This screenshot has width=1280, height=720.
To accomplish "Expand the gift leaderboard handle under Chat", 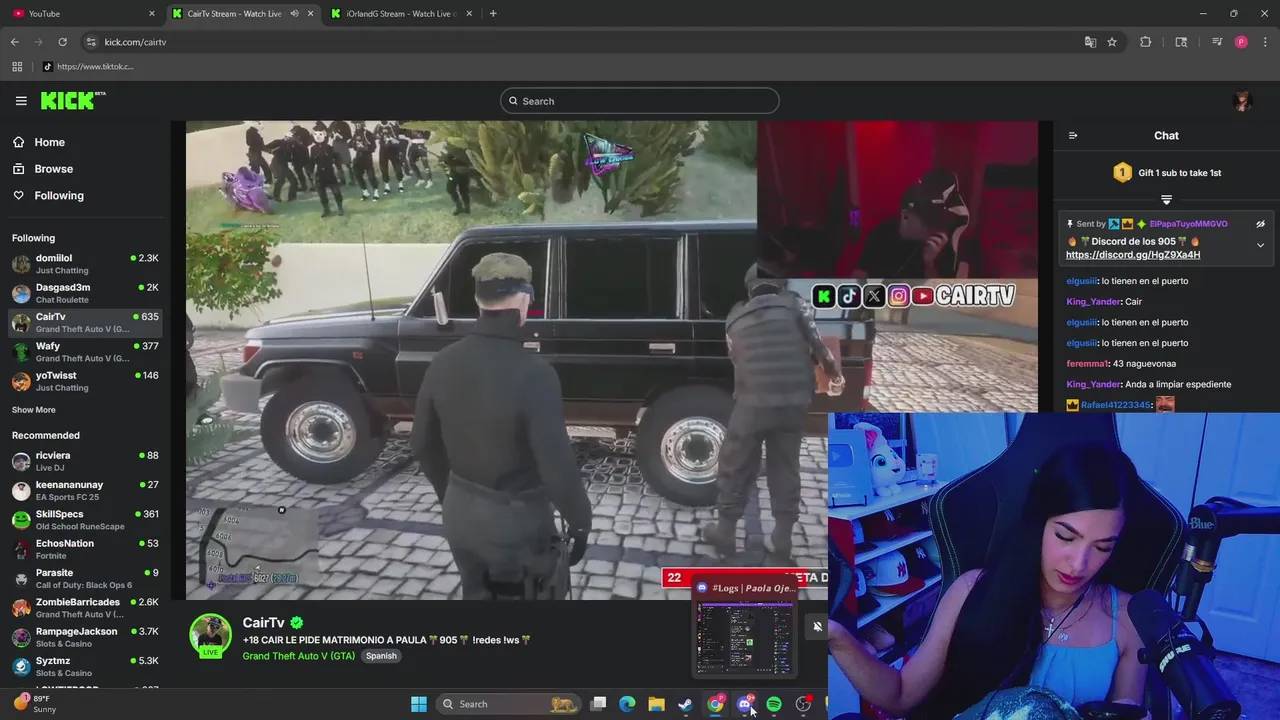I will [1166, 200].
